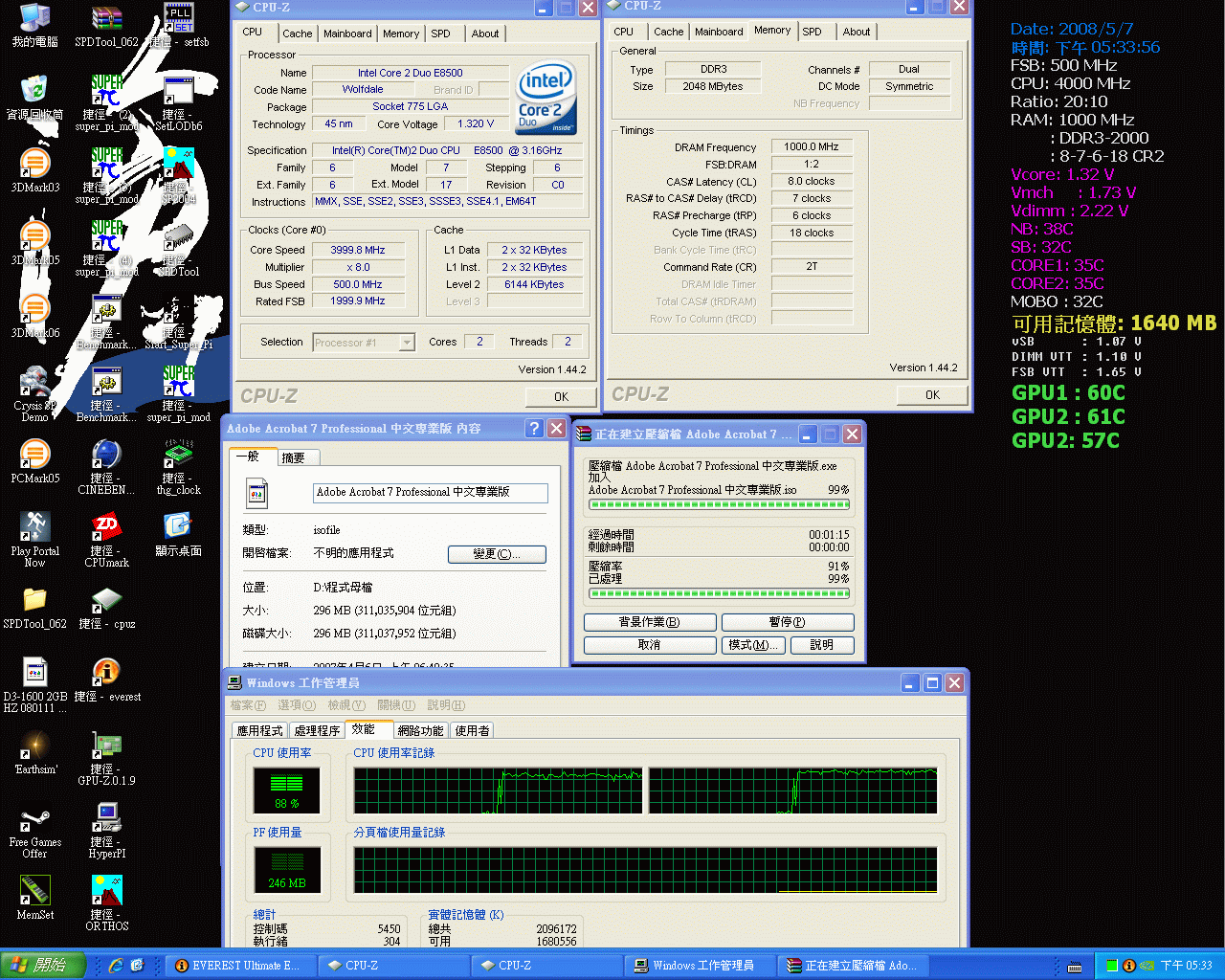Open the 模式(M)... options in archive window

[753, 645]
